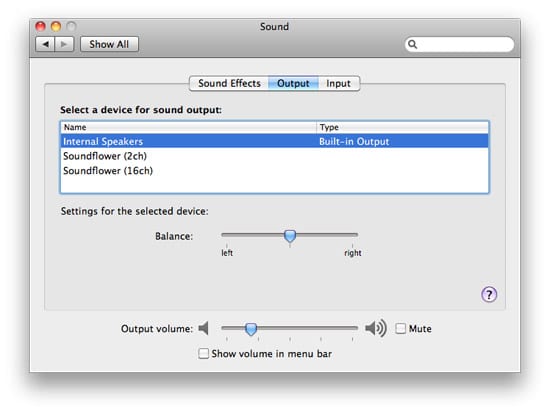
Task: Click the Balance slider thumb
Action: point(290,236)
